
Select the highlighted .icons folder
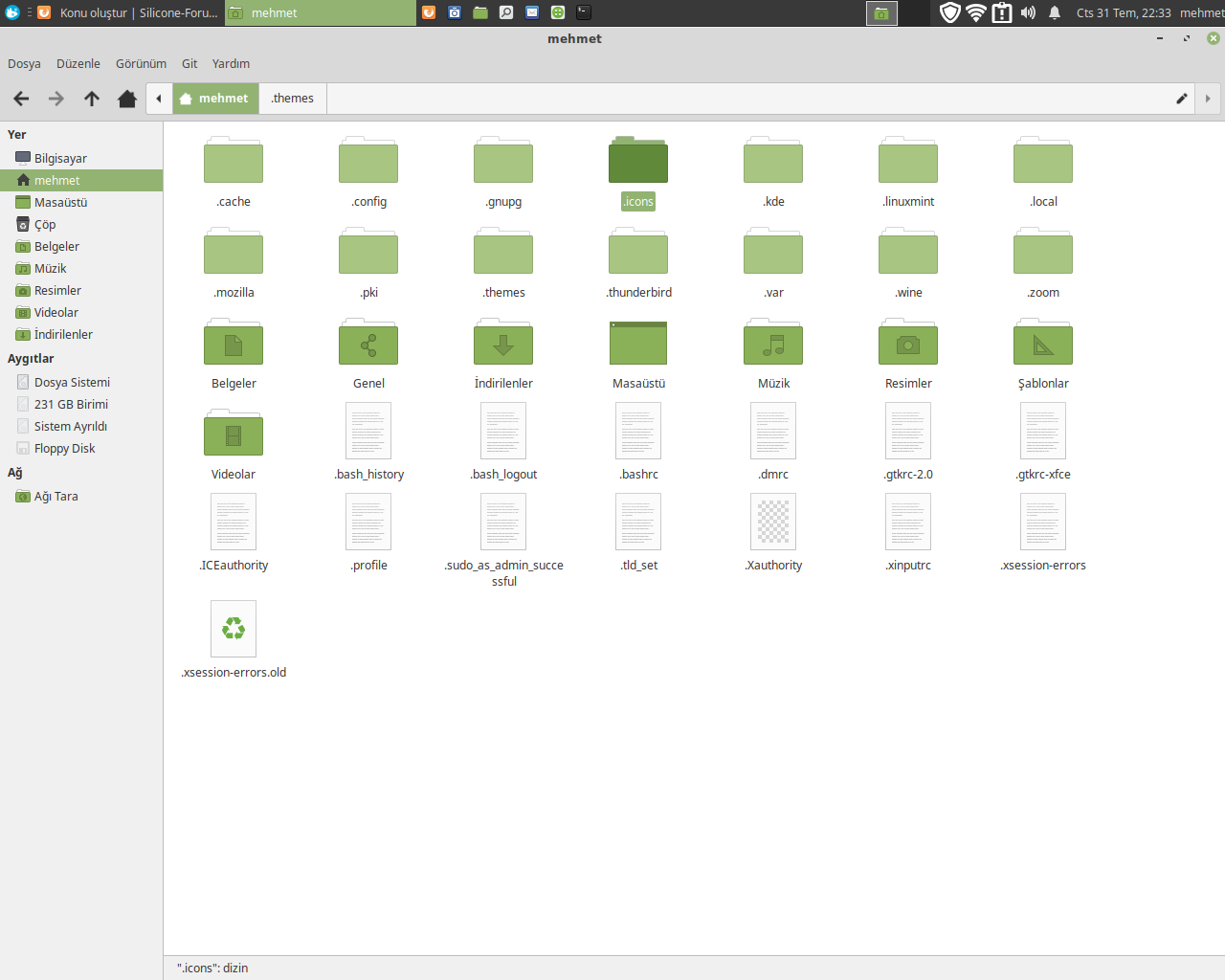pos(638,160)
